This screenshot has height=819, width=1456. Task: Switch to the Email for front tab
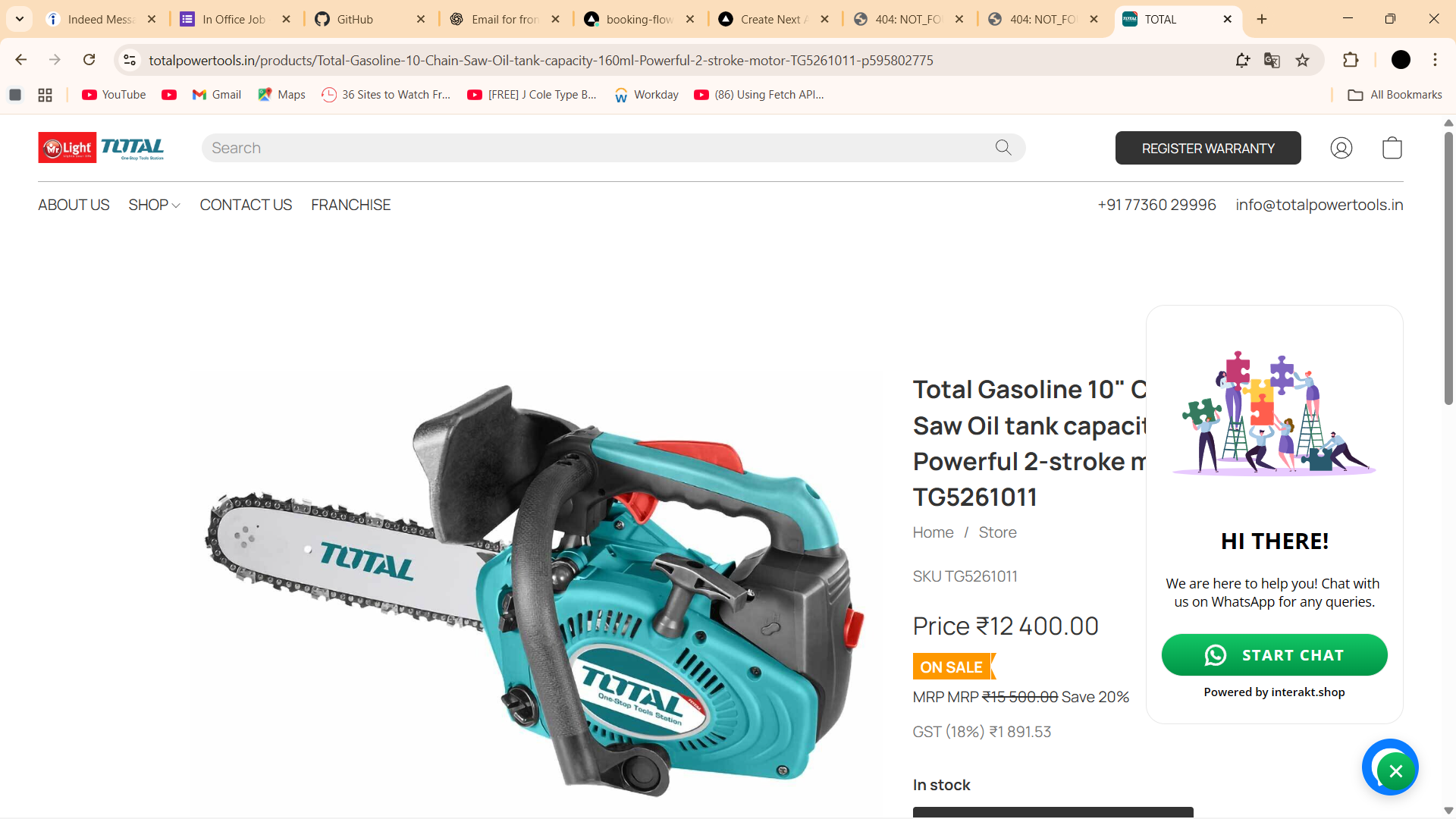click(504, 19)
